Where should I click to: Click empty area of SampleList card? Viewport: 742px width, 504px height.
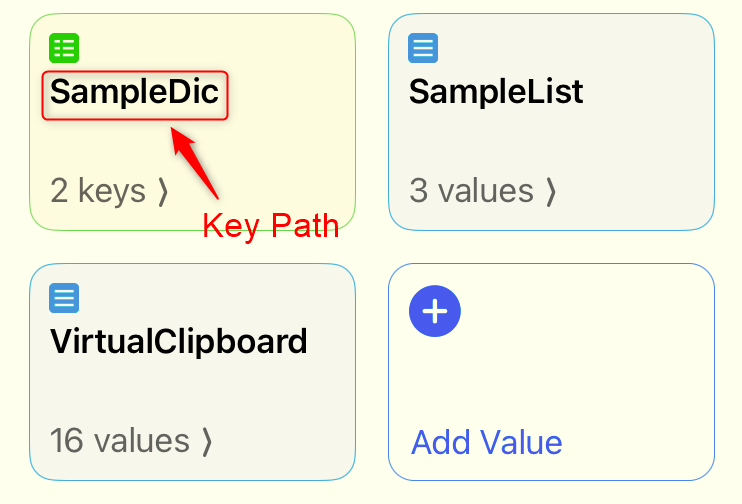pos(640,140)
